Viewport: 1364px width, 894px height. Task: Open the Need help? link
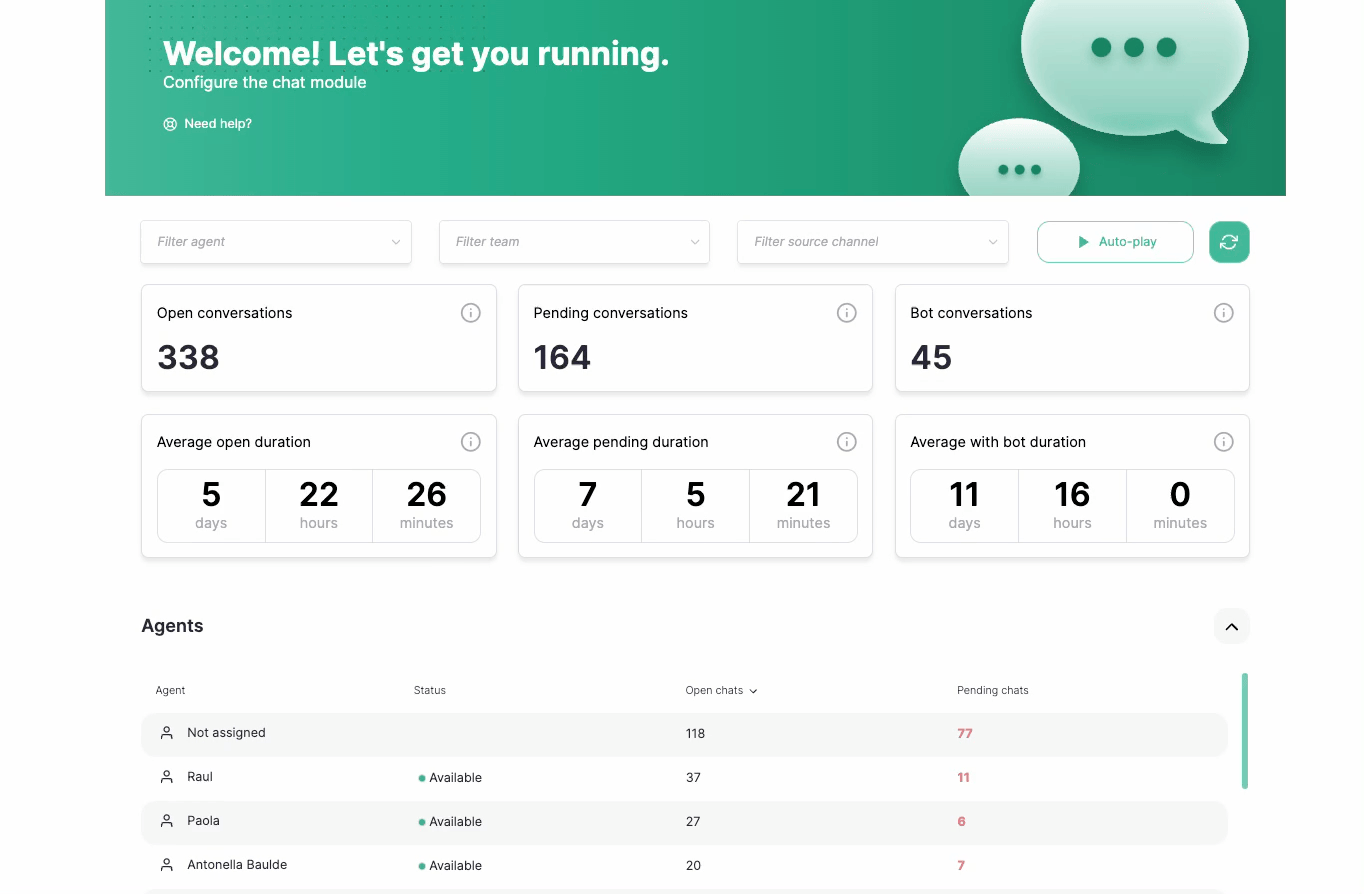[218, 124]
